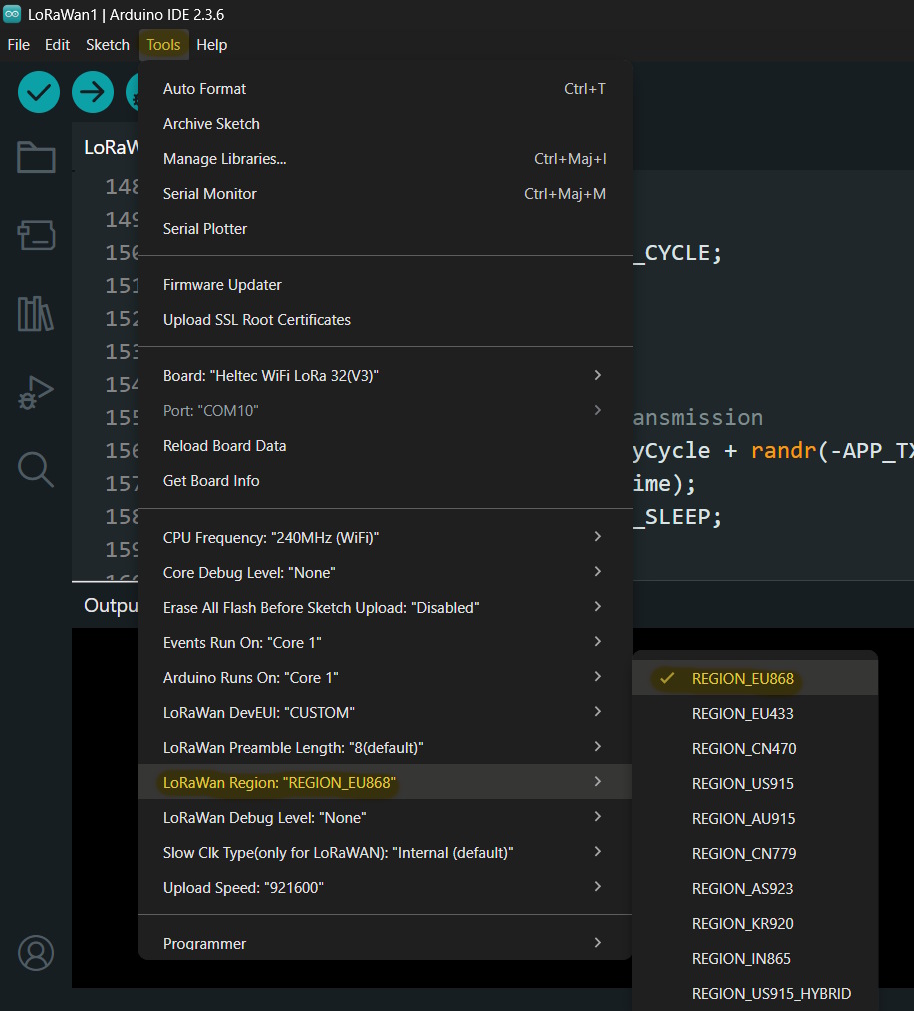
Task: Launch the Serial Plotter
Action: coord(385,229)
